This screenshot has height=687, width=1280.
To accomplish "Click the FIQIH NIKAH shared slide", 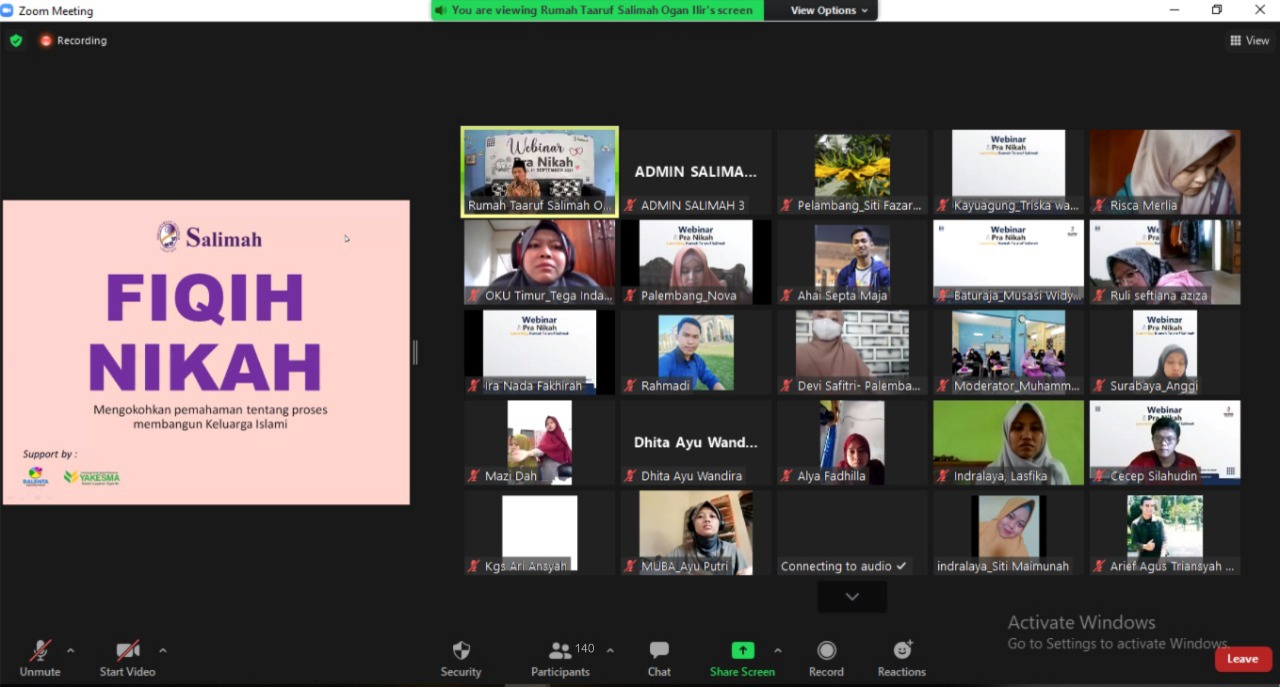I will (206, 352).
